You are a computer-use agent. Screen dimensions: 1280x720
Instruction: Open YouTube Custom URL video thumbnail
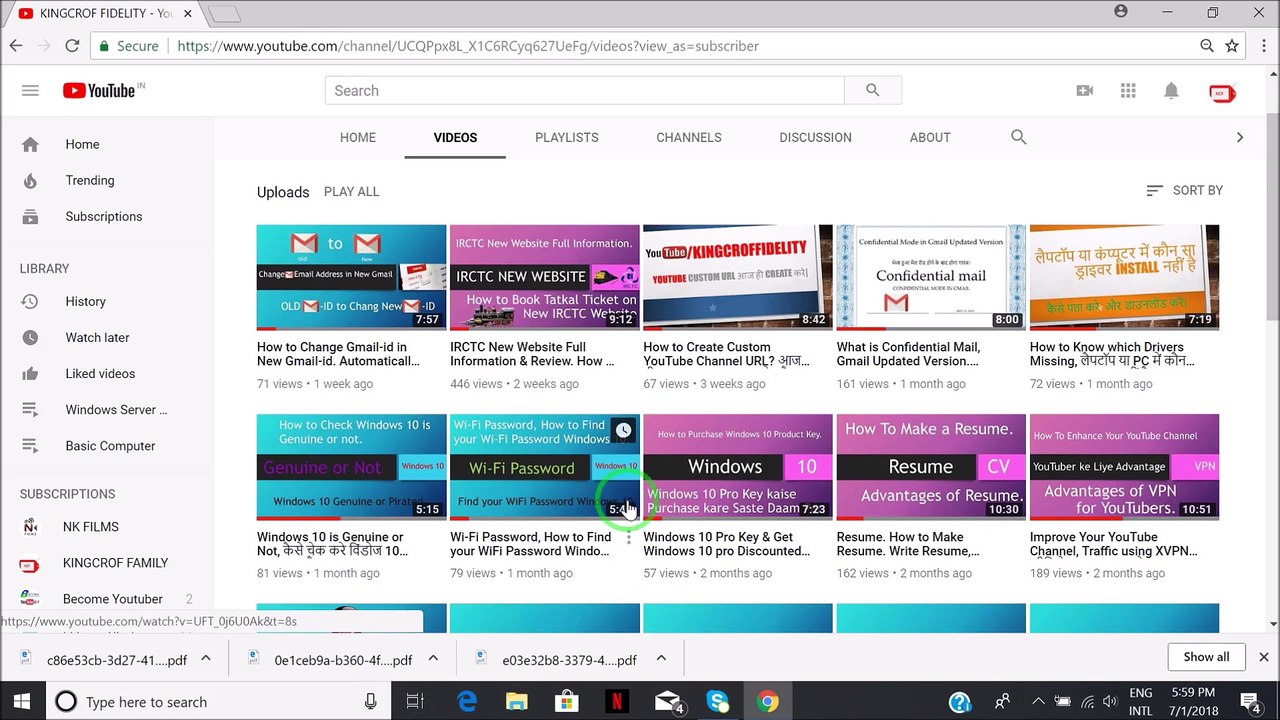click(x=738, y=277)
